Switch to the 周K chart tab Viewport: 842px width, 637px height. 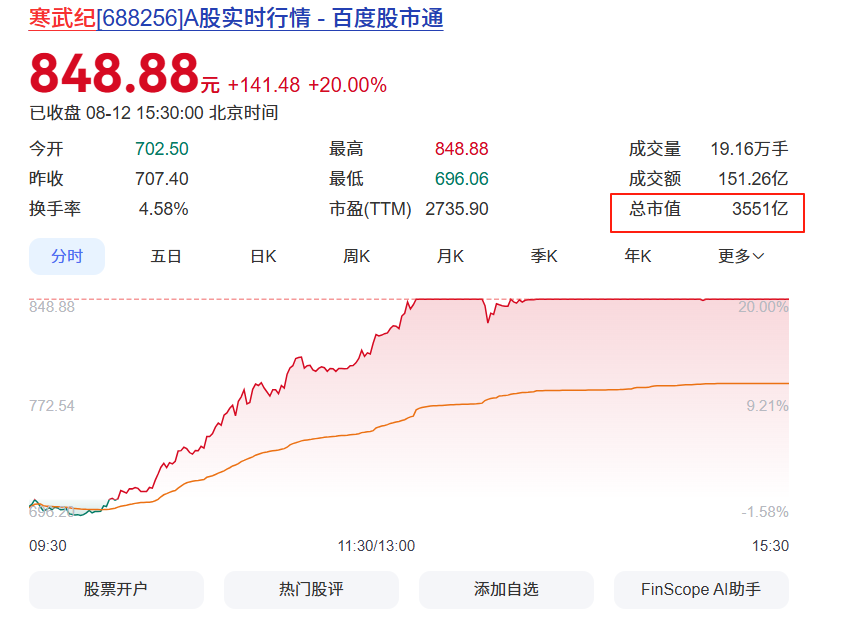[357, 256]
